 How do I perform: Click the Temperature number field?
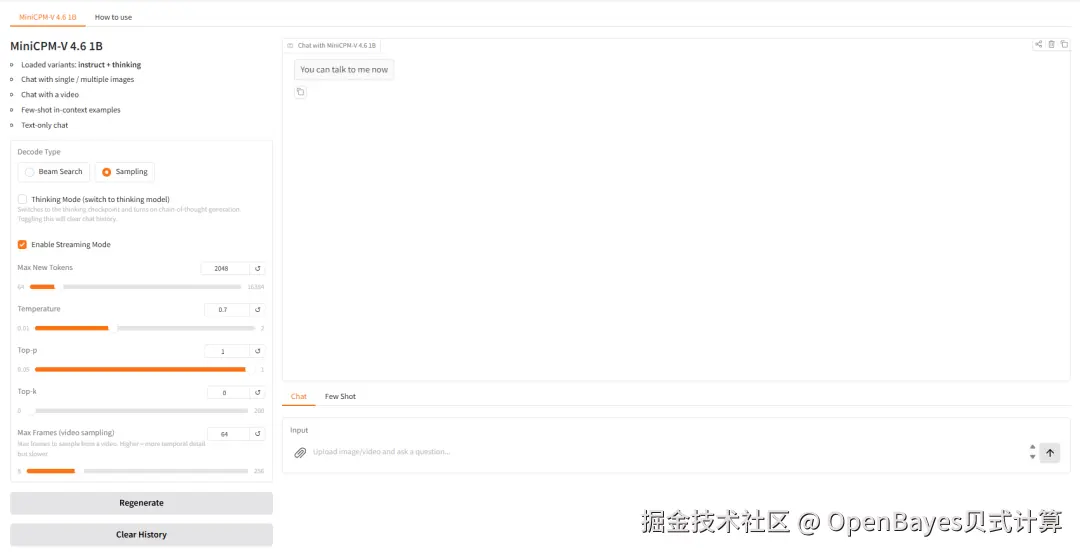(x=227, y=310)
